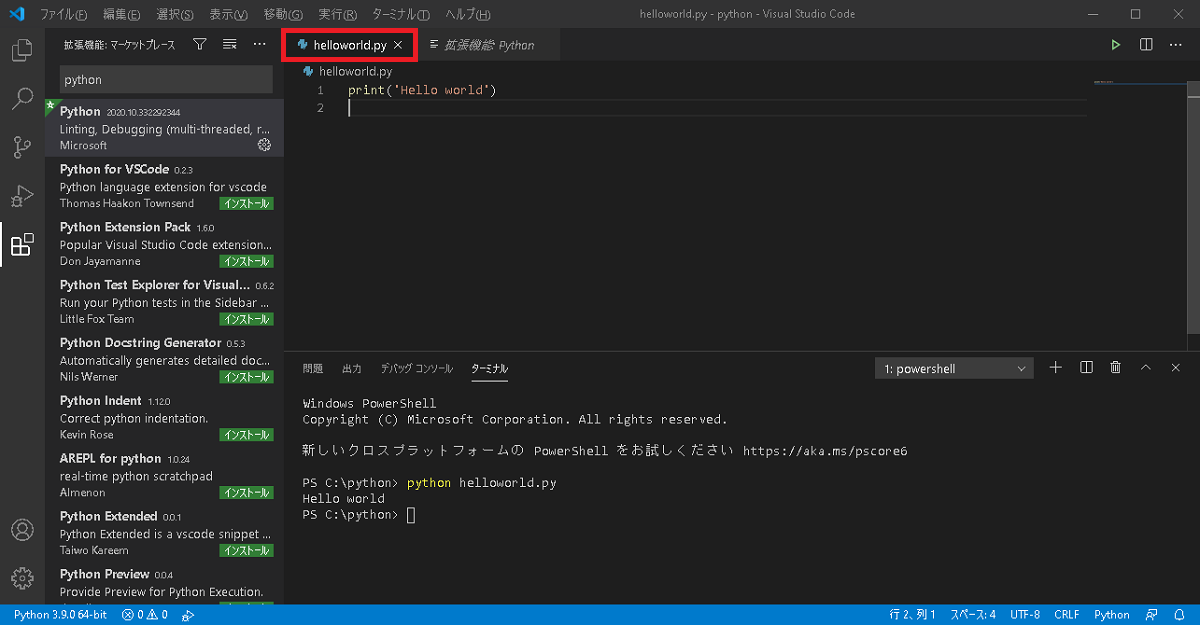This screenshot has width=1200, height=625.
Task: Toggle the split terminal panel
Action: (x=1086, y=368)
